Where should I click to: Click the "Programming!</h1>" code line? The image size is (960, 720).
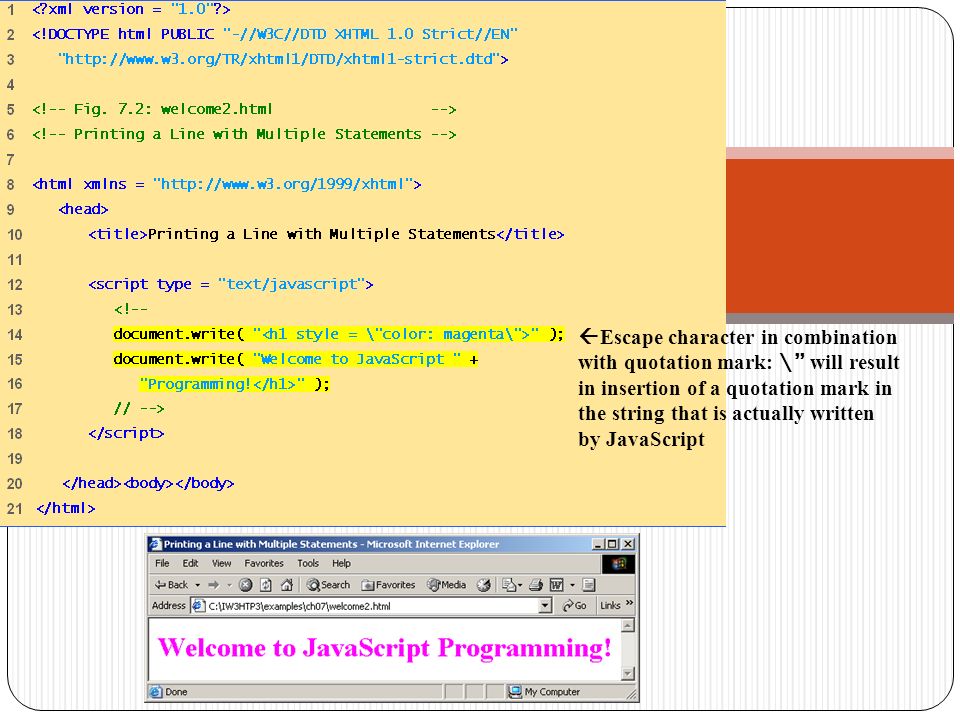pyautogui.click(x=234, y=384)
